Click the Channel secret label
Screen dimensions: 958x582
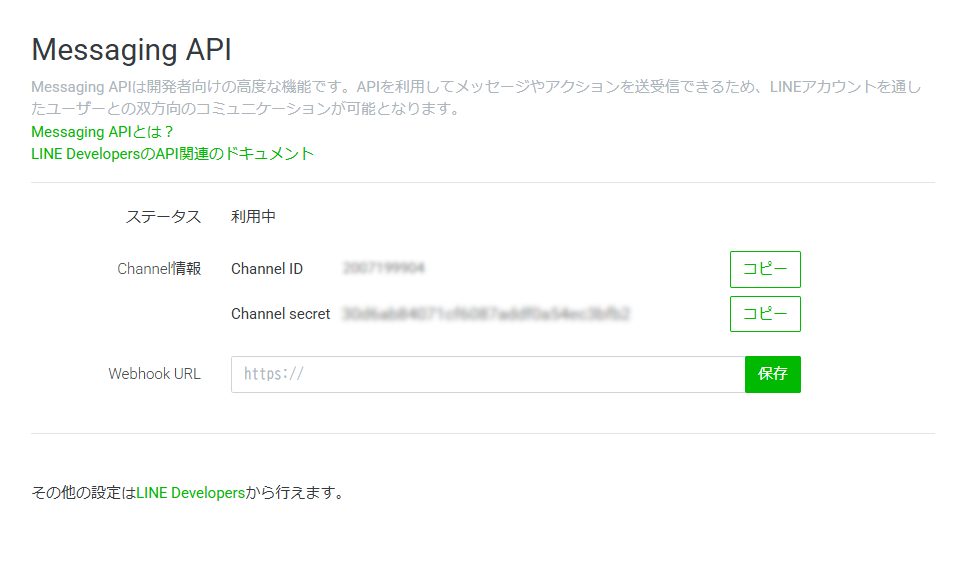click(280, 314)
